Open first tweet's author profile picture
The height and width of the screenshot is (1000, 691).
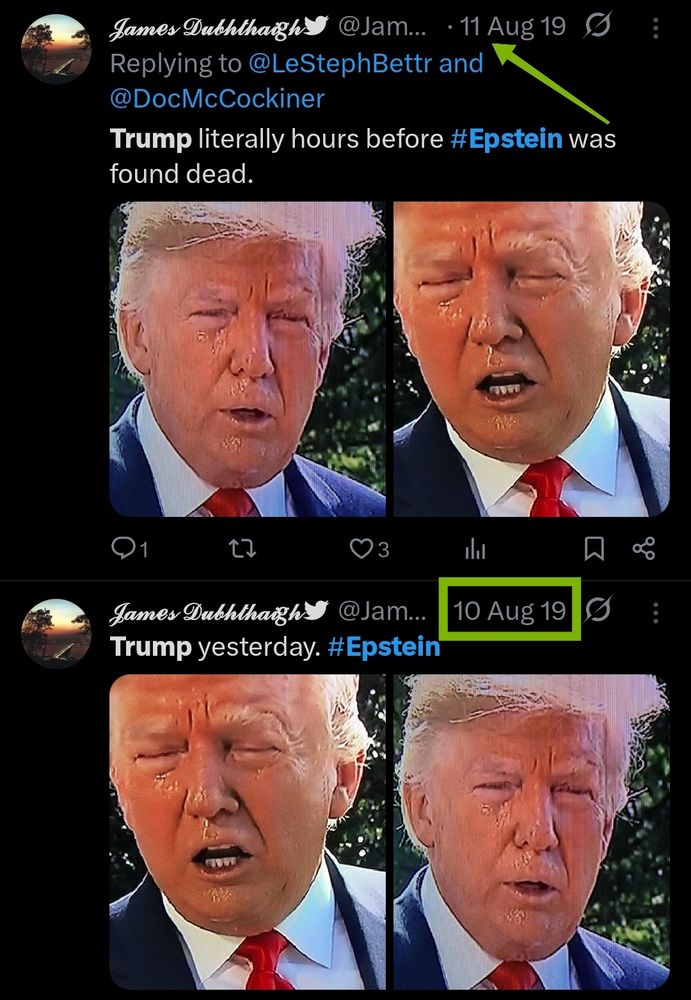click(56, 48)
